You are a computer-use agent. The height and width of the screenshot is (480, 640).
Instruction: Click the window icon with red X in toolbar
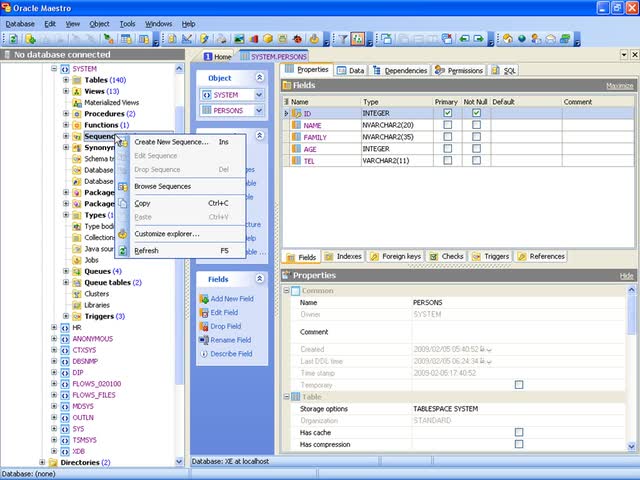point(447,39)
